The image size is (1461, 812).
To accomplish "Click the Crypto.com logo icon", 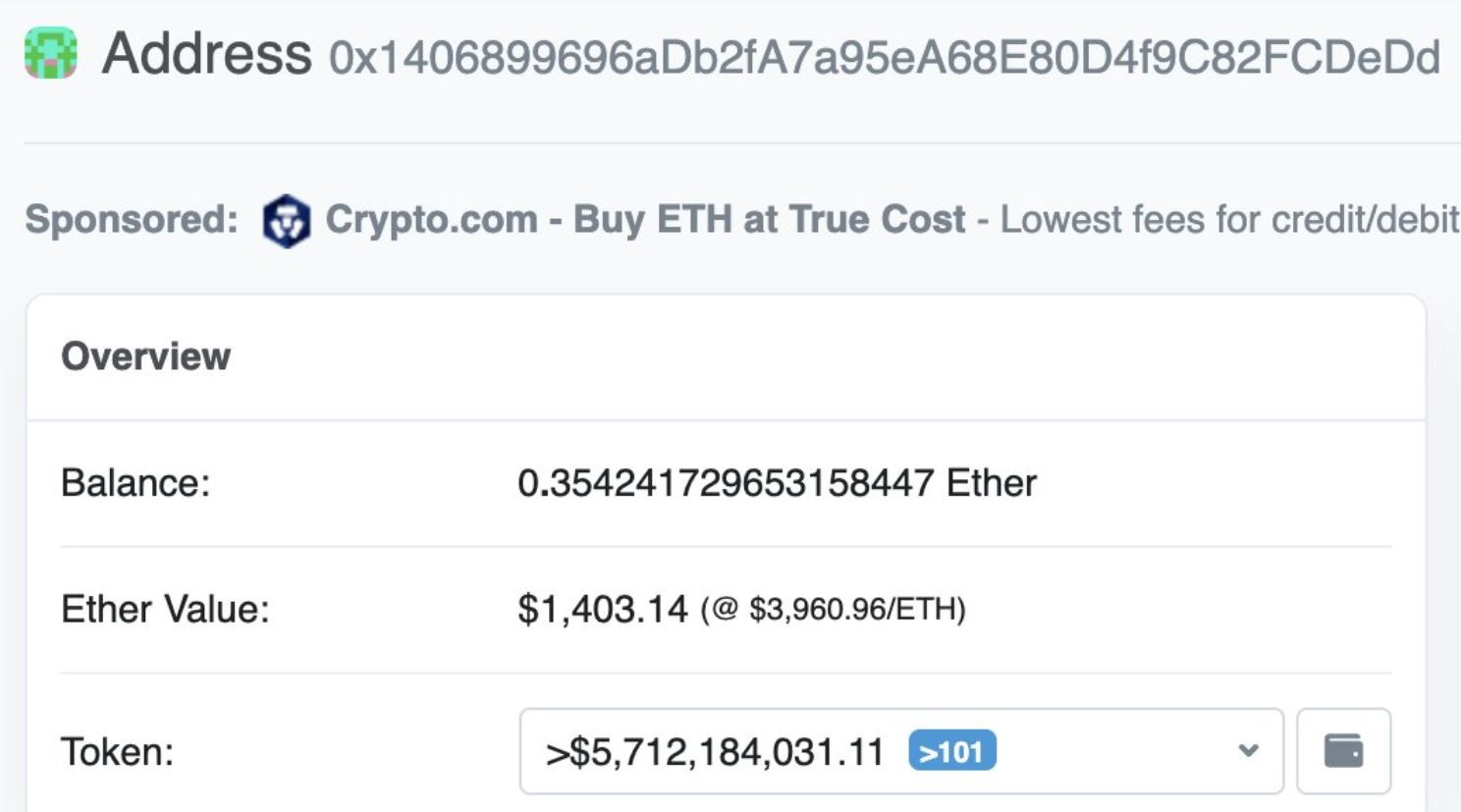I will click(x=287, y=220).
